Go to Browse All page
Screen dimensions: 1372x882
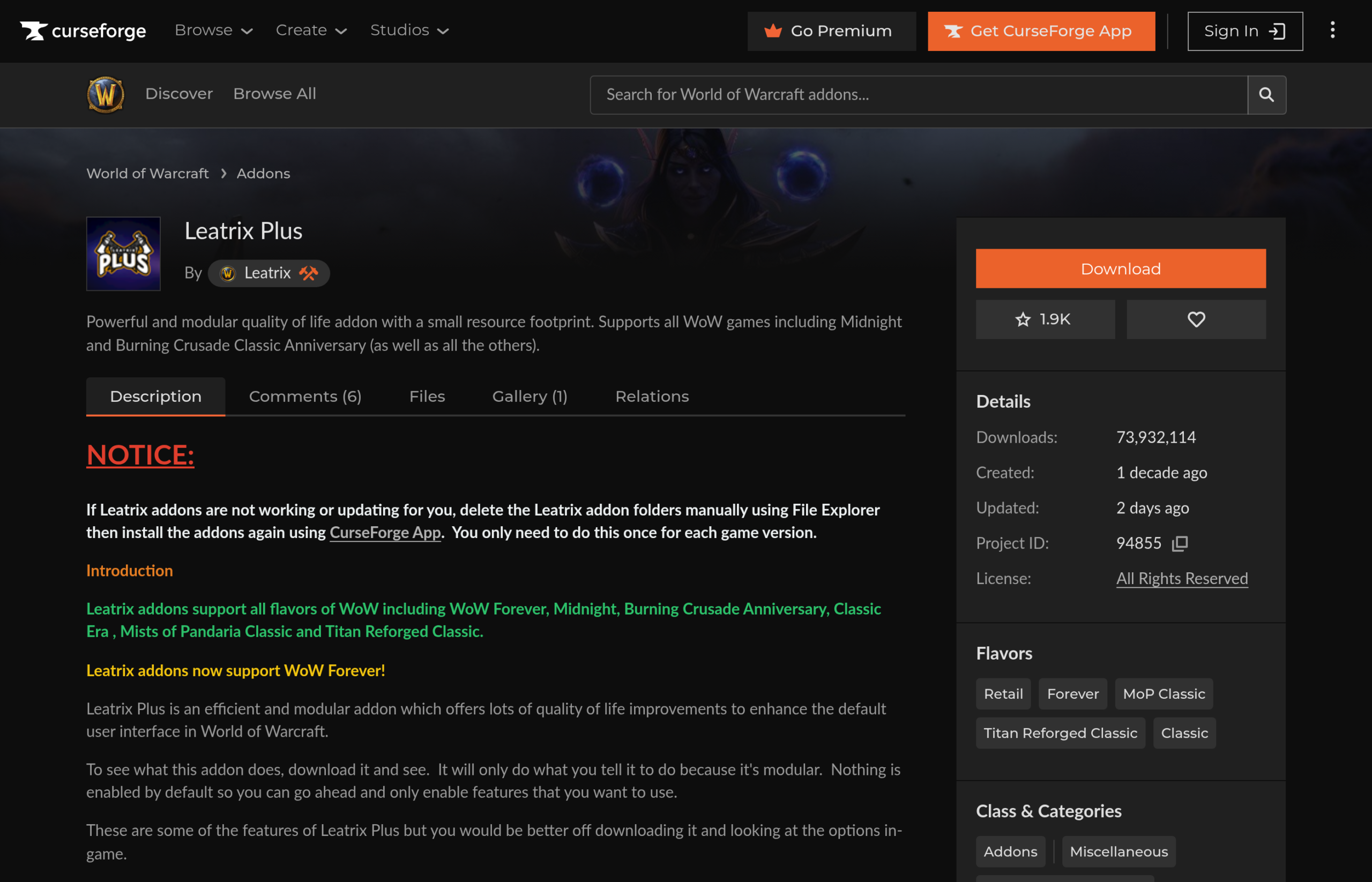(x=275, y=94)
